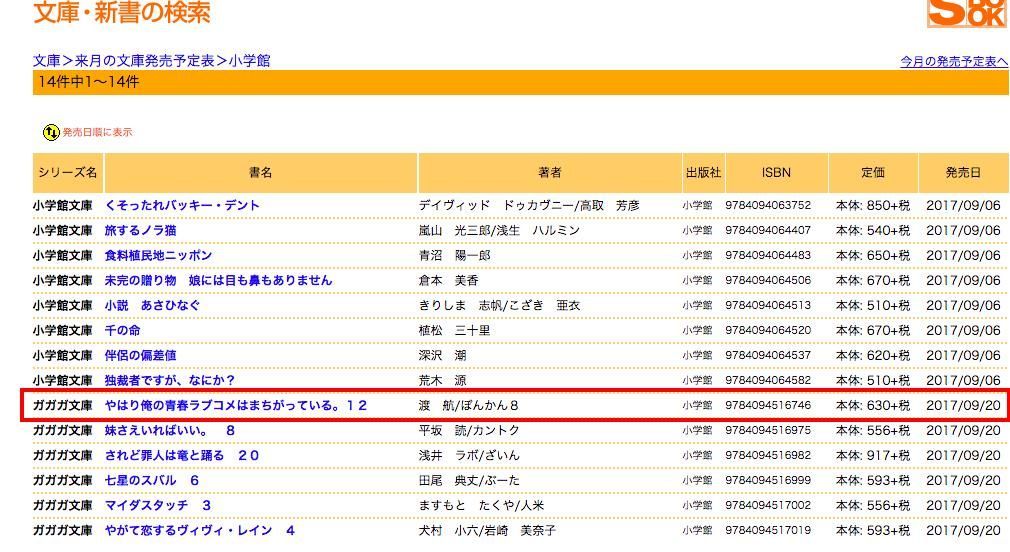Open やはり俺の青春ラブコメはまちがっている。12
The image size is (1010, 552).
click(236, 406)
